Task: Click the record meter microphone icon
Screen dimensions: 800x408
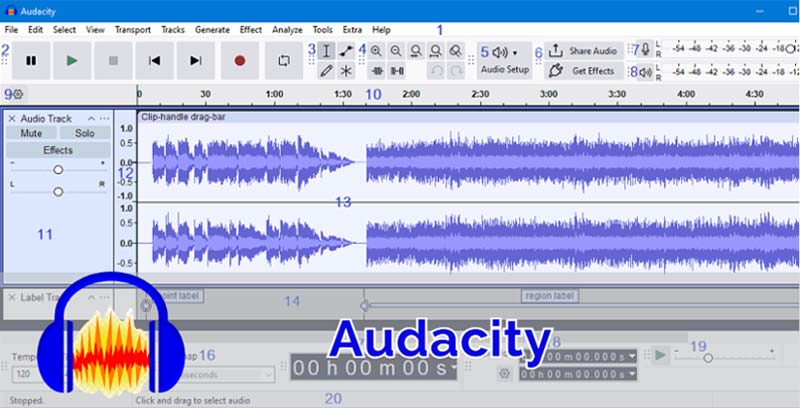Action: (646, 49)
